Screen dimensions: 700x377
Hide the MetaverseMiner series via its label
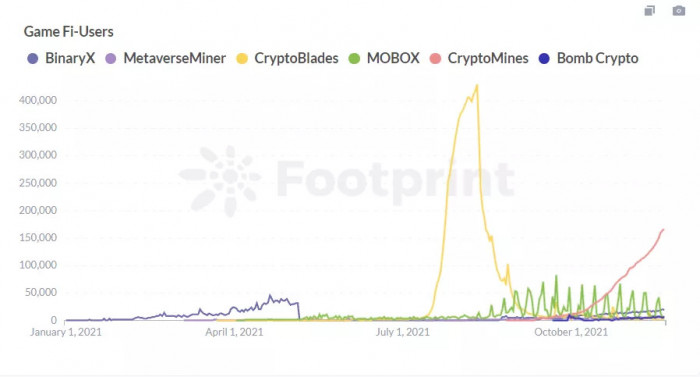coord(175,59)
